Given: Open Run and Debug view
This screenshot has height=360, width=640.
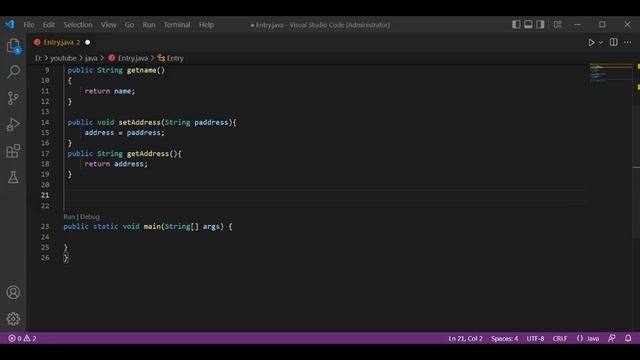Looking at the screenshot, I should [x=13, y=124].
